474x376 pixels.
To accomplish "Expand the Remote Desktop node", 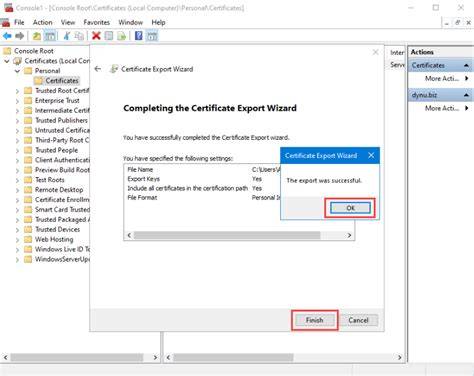I will pos(17,190).
